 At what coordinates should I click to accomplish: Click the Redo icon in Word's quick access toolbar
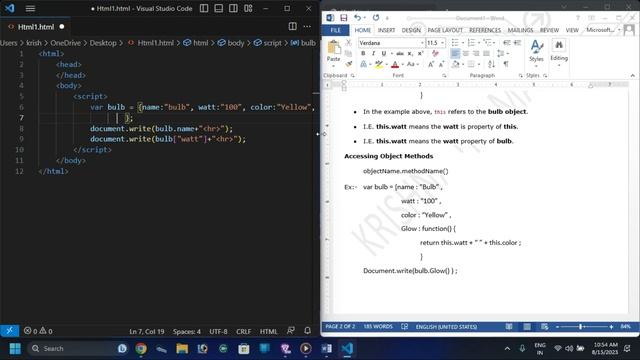click(x=376, y=18)
